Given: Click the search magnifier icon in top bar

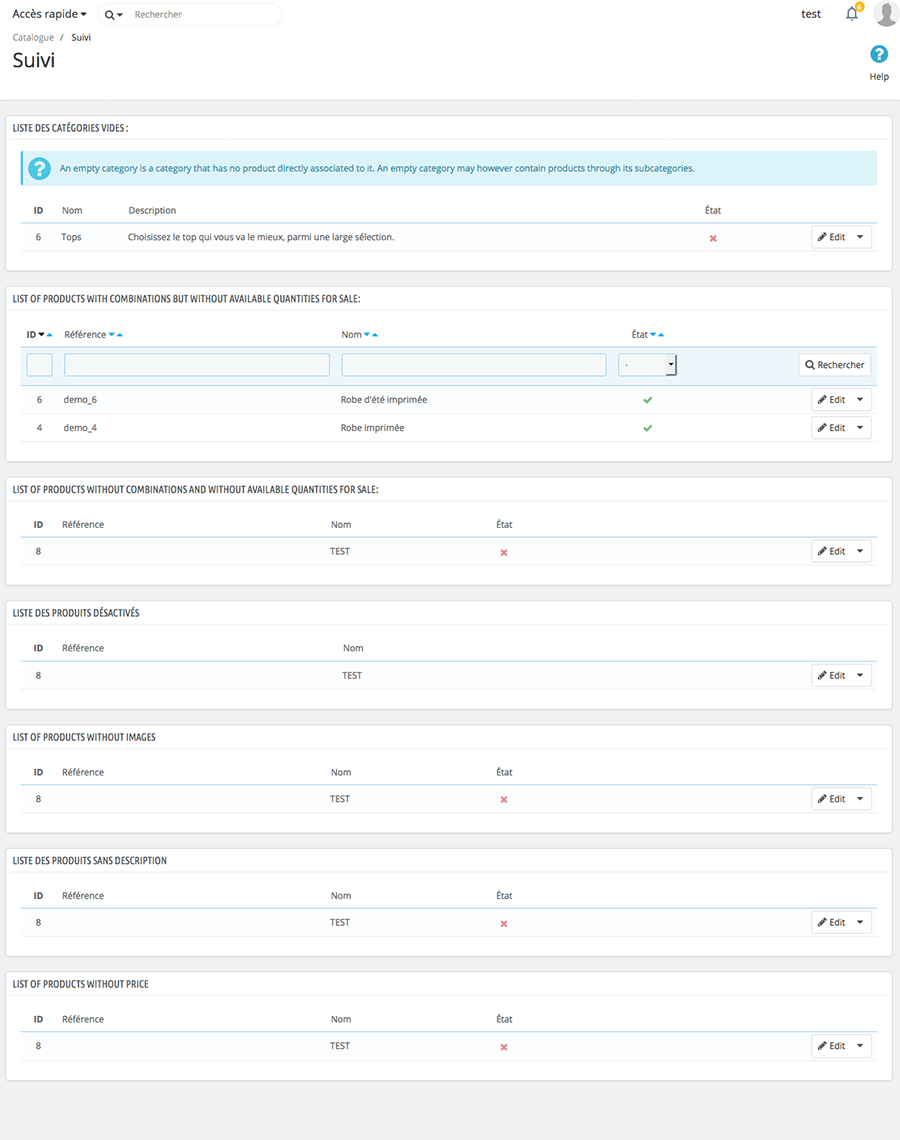Looking at the screenshot, I should coord(110,15).
